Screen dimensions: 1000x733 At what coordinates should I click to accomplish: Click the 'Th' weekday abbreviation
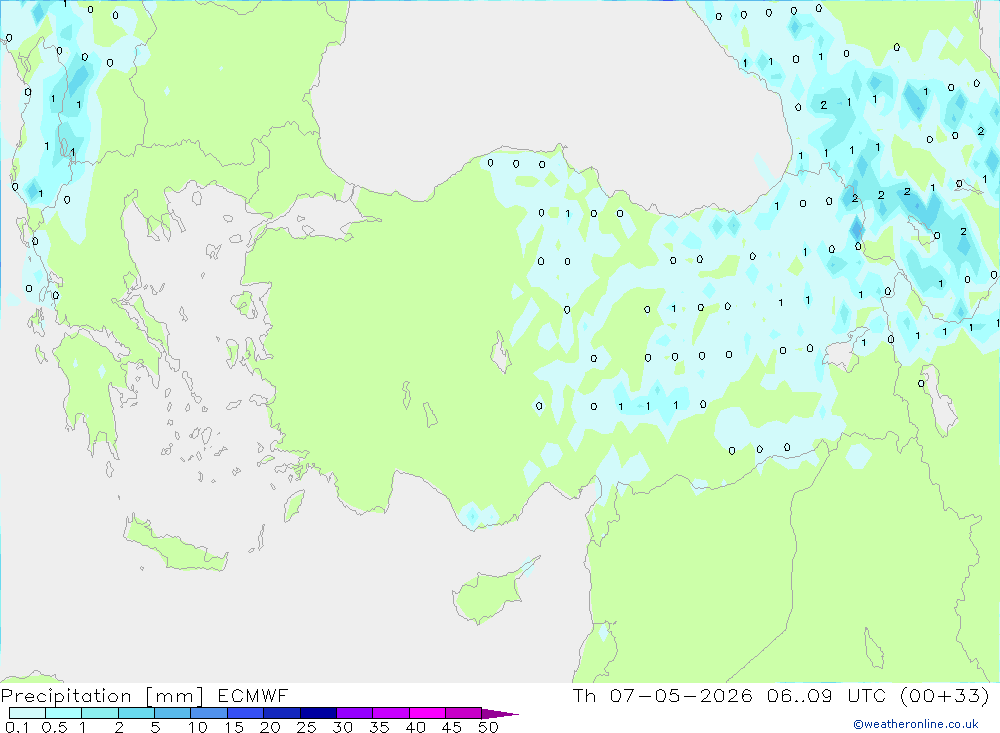pos(584,695)
